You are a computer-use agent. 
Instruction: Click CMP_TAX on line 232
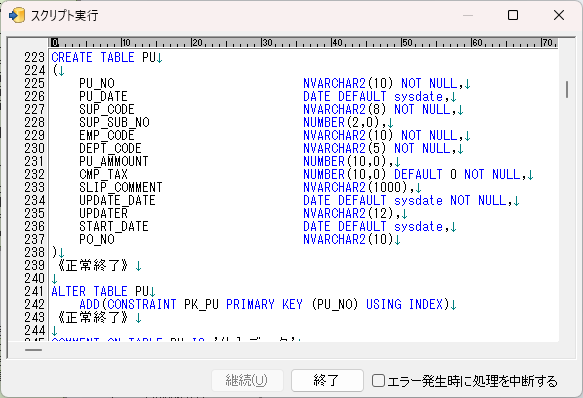(103, 174)
